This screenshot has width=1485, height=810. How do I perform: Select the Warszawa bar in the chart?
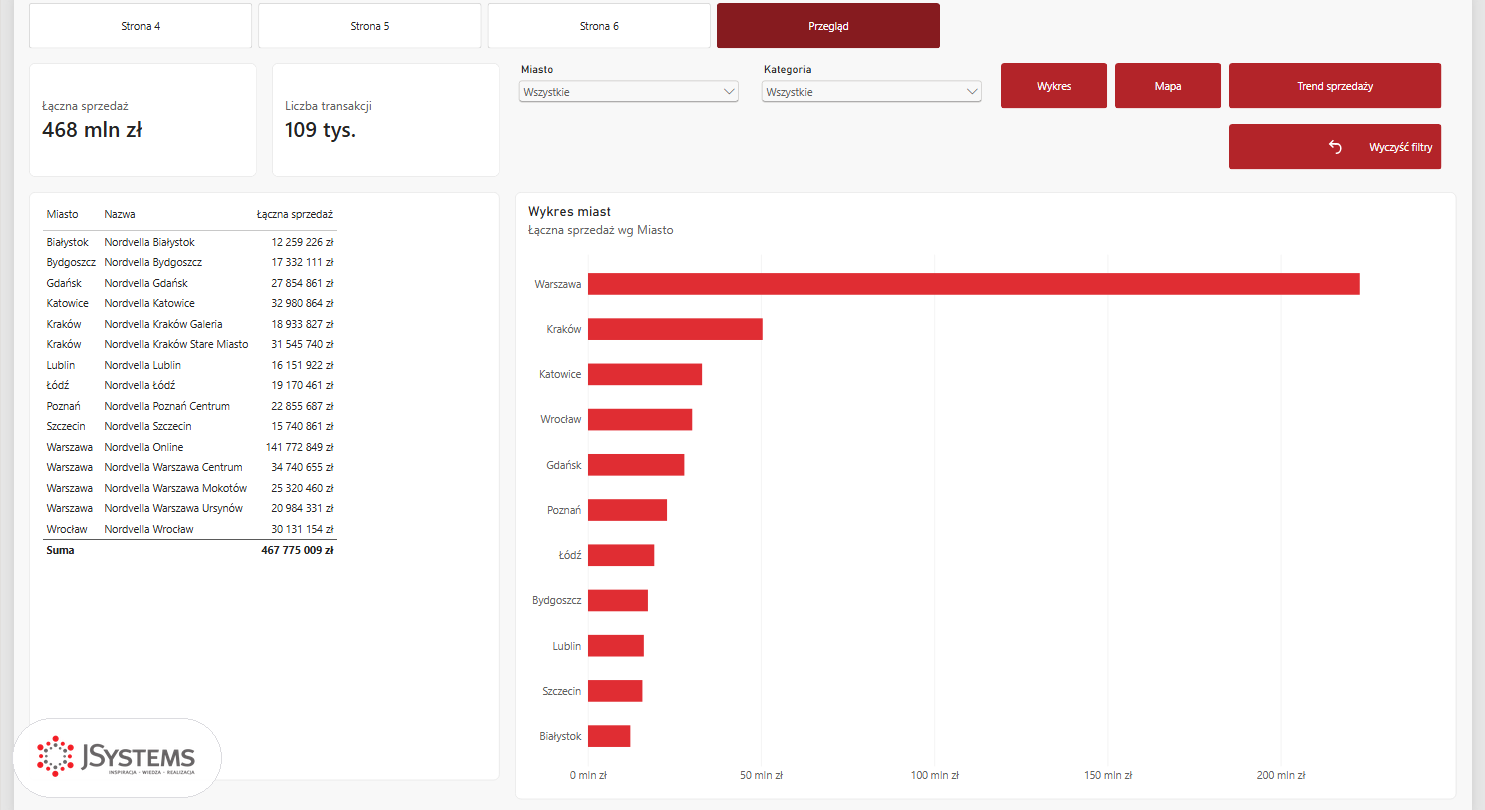973,284
